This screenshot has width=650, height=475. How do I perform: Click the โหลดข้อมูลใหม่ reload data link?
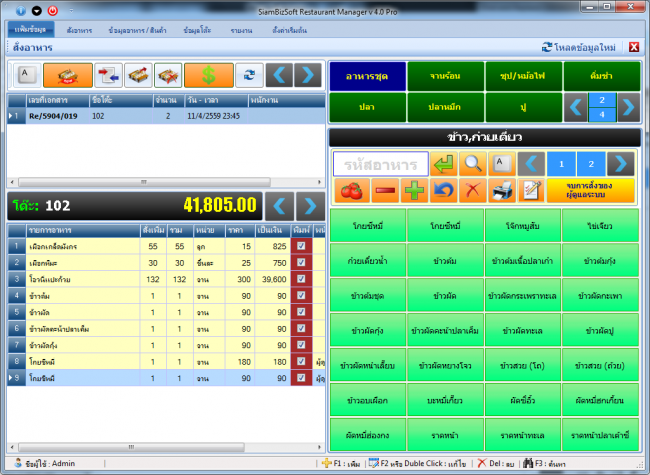(x=579, y=47)
